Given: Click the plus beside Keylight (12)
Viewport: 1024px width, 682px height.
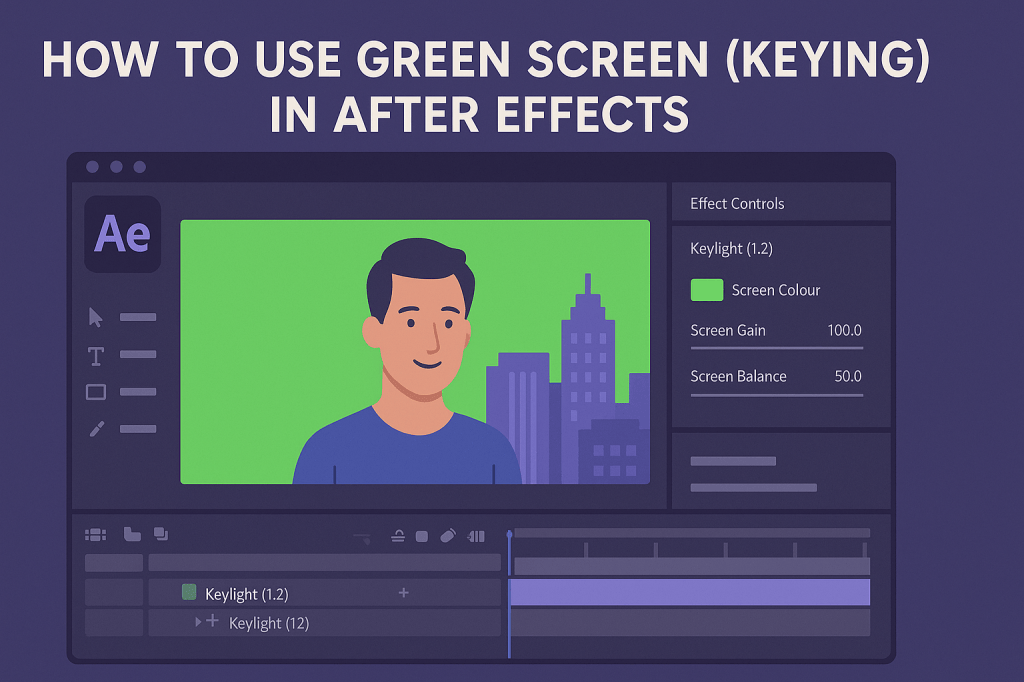Looking at the screenshot, I should [x=212, y=621].
